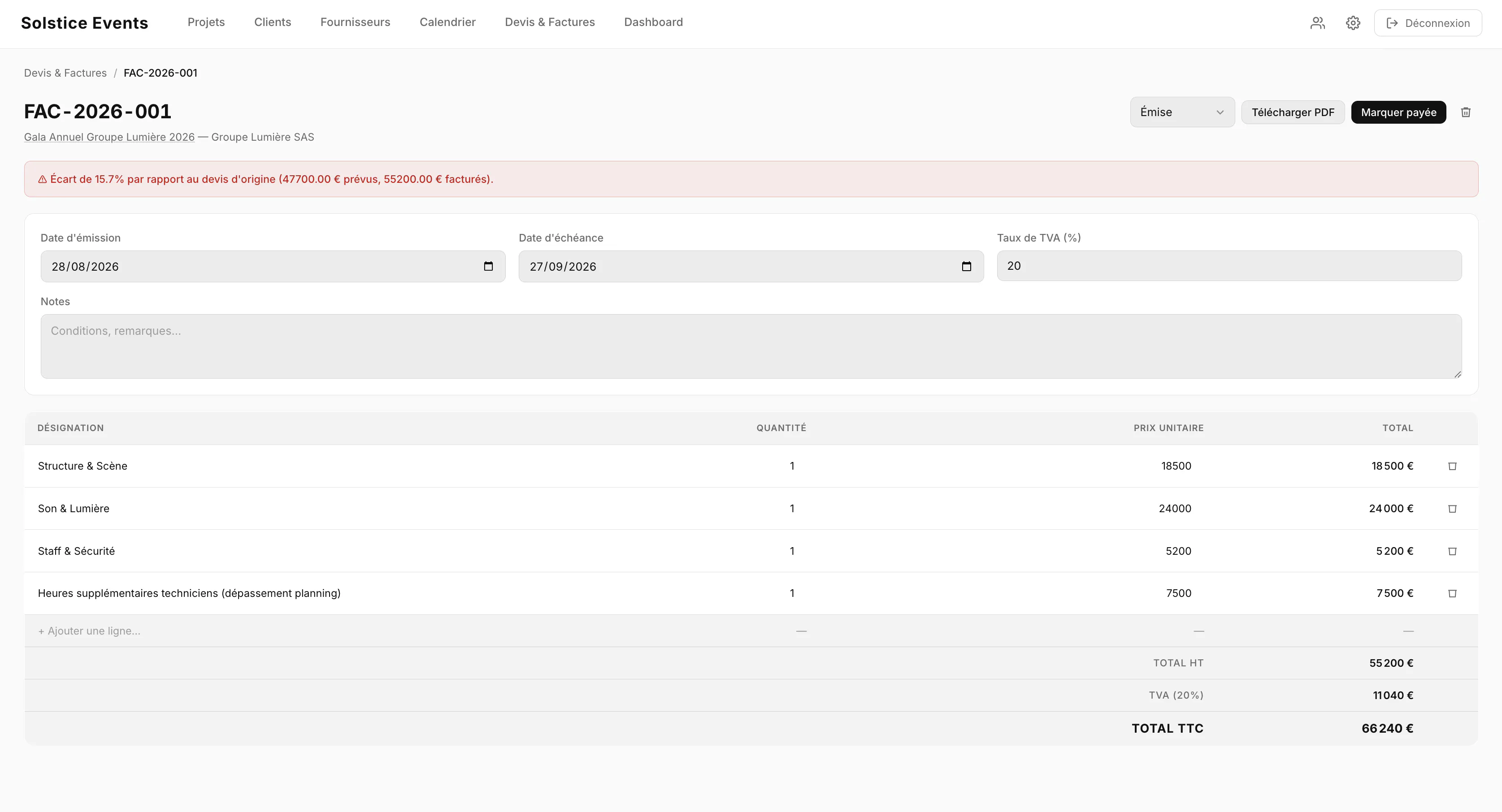The image size is (1502, 812).
Task: Open Gala Annuel Groupe Lumière 2026 project link
Action: 109,137
